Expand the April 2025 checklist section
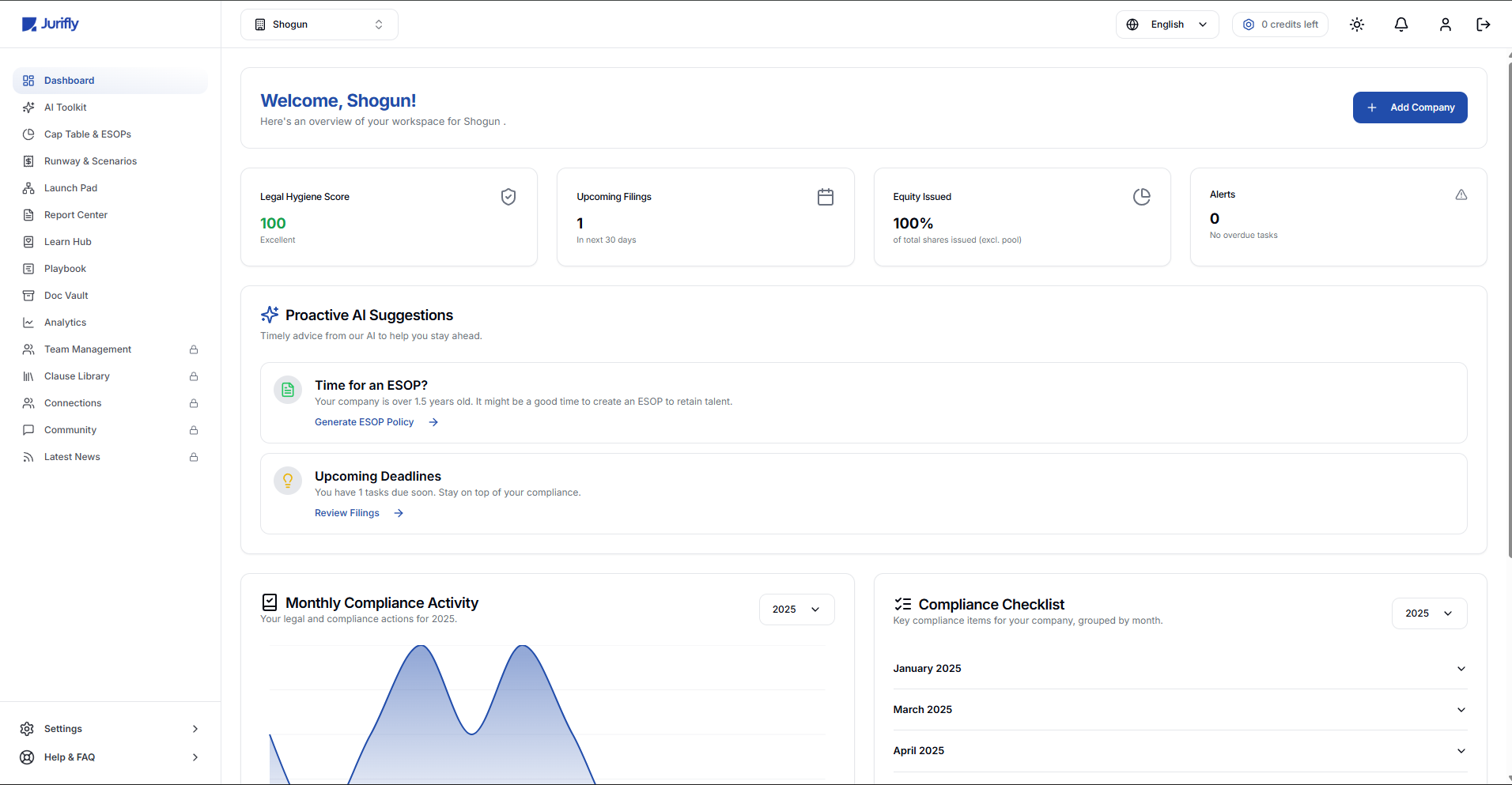Screen dimensions: 1512x785 click(1180, 751)
